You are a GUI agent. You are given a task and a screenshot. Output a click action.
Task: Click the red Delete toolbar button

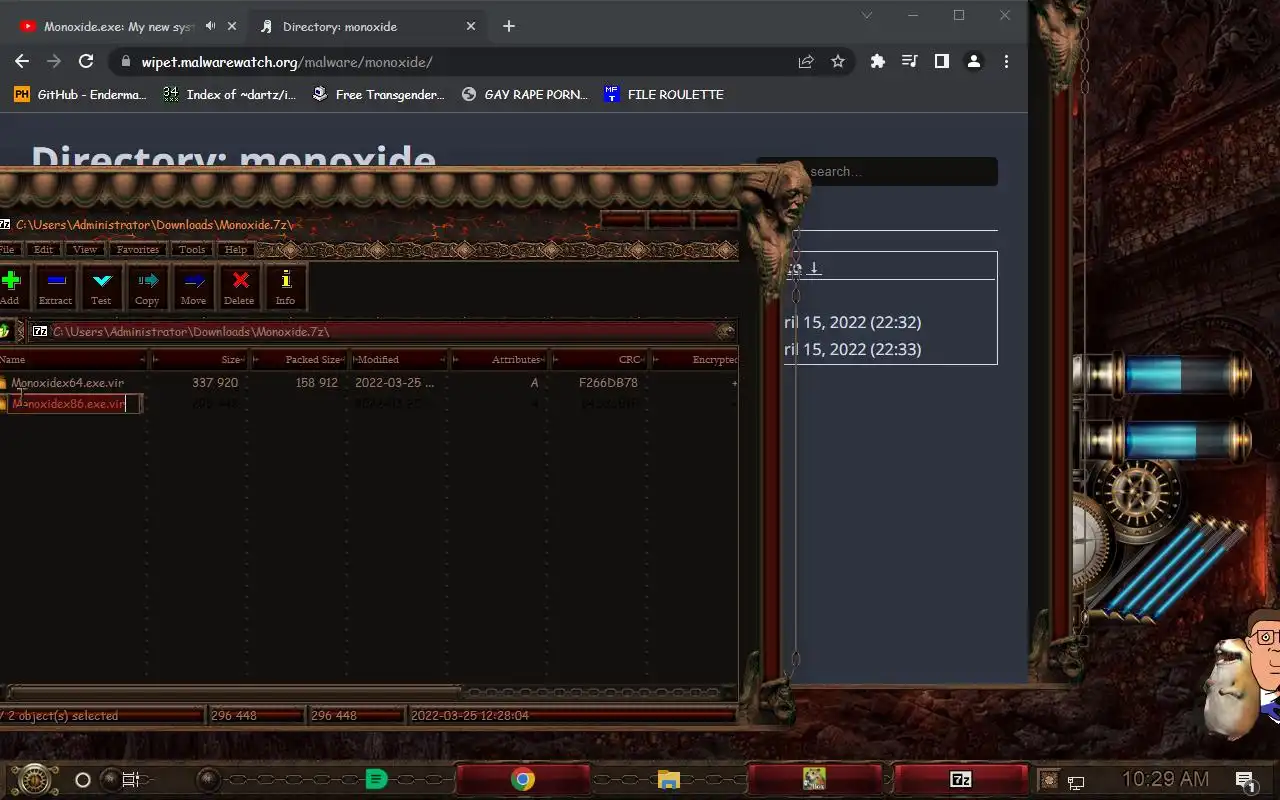pos(239,287)
